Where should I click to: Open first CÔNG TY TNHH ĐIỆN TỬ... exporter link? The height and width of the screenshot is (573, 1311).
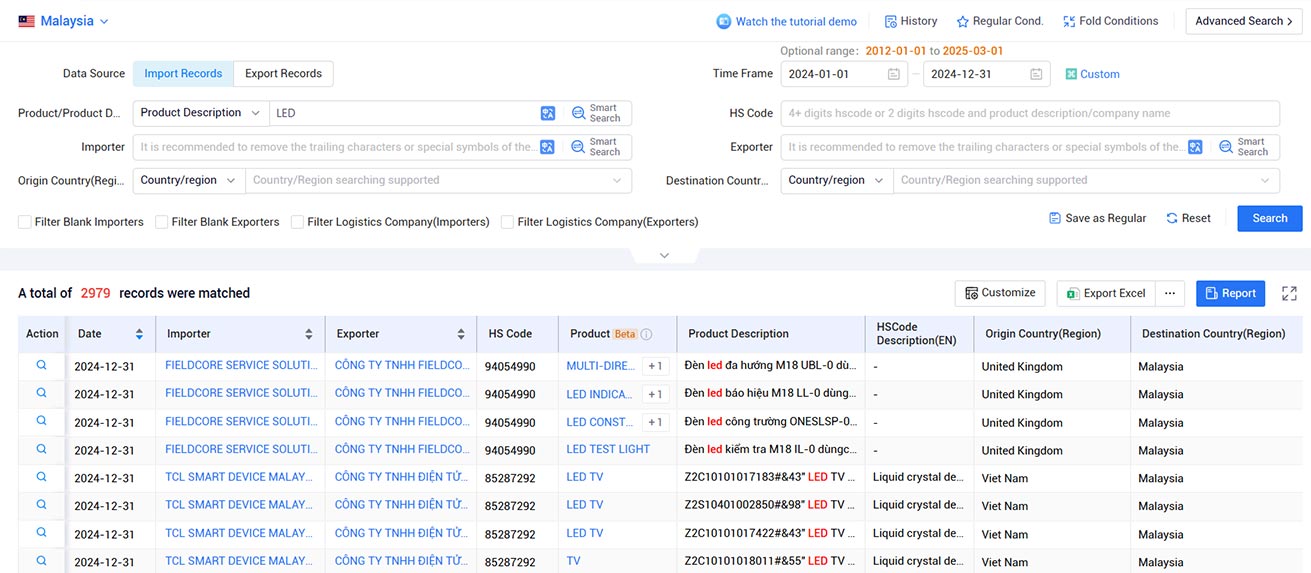[x=402, y=477]
